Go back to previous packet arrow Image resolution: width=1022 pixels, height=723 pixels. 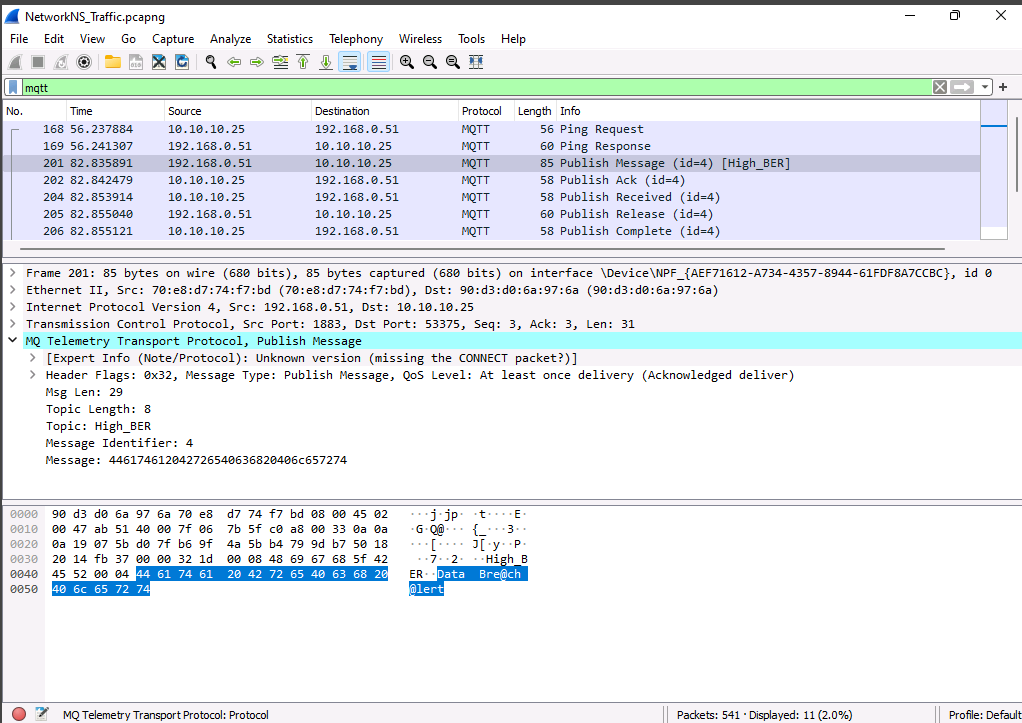(x=234, y=62)
